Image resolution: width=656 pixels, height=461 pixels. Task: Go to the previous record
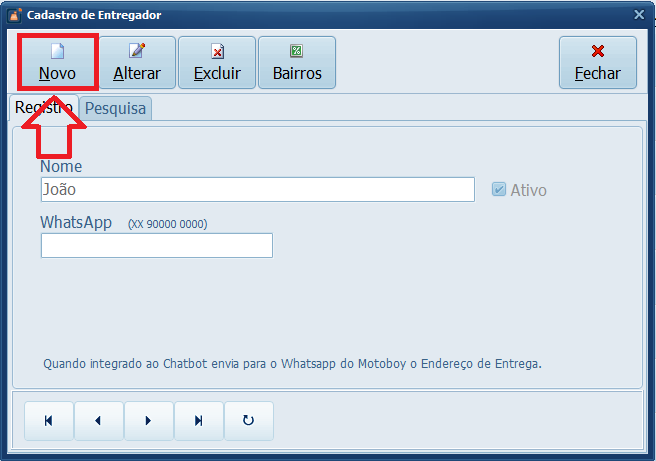[99, 421]
